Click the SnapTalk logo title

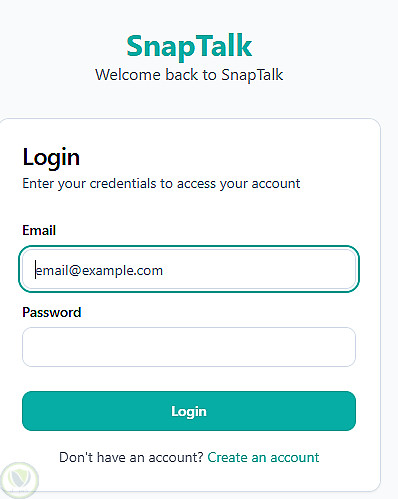tap(189, 46)
